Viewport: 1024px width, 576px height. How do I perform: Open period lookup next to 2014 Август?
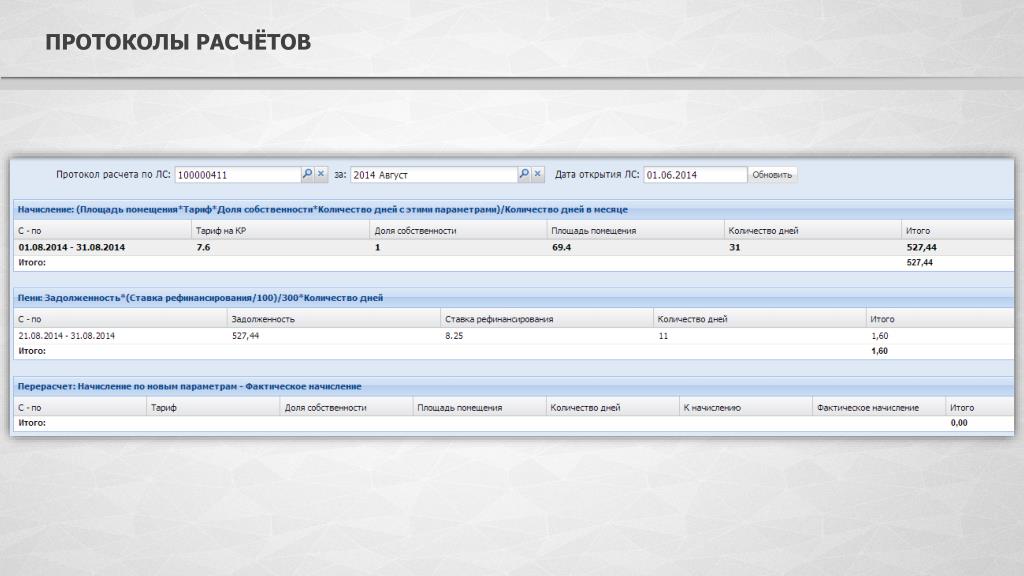524,174
